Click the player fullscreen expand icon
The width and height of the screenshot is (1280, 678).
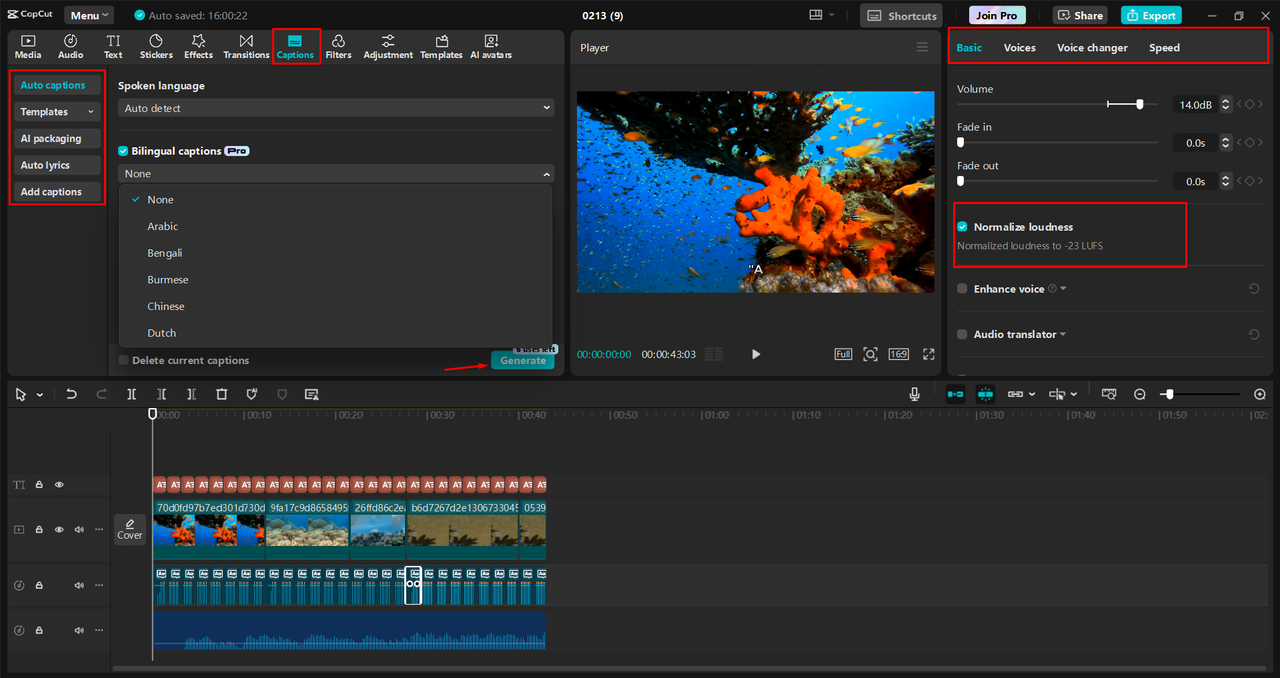tap(929, 354)
